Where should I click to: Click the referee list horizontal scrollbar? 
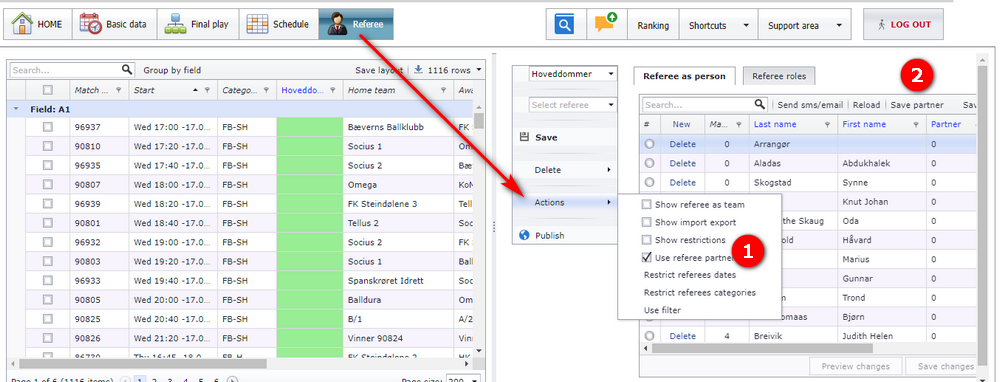click(762, 348)
